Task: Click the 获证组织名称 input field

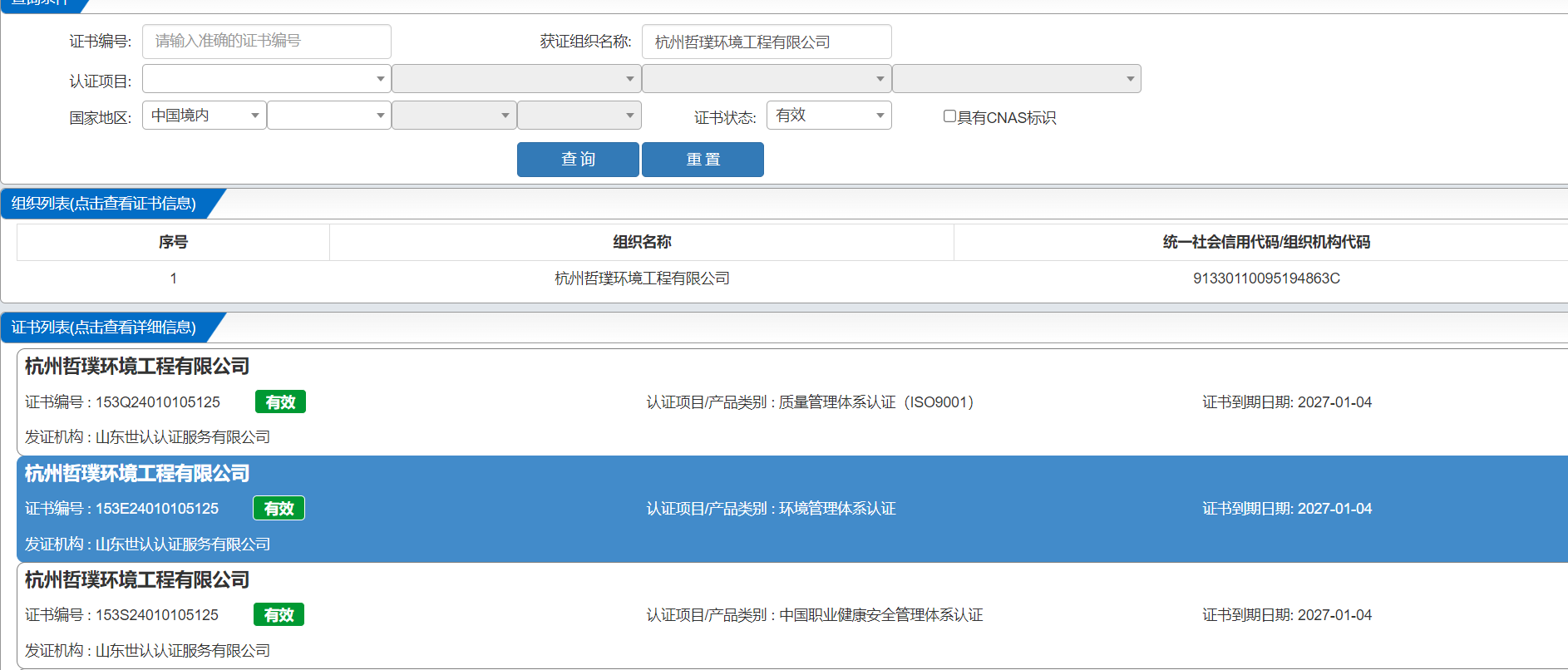Action: (x=767, y=42)
